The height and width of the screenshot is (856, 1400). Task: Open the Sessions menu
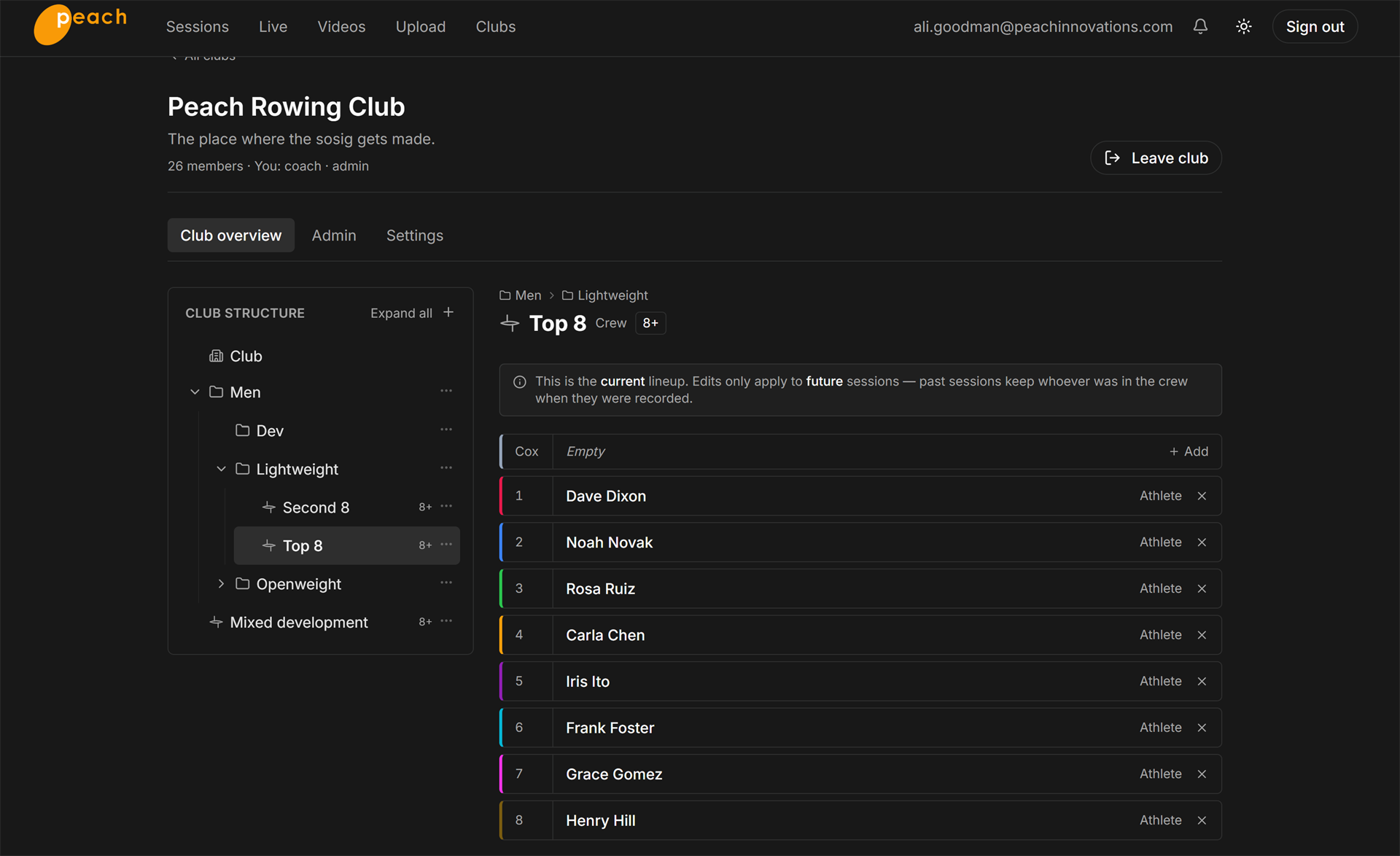[x=198, y=27]
